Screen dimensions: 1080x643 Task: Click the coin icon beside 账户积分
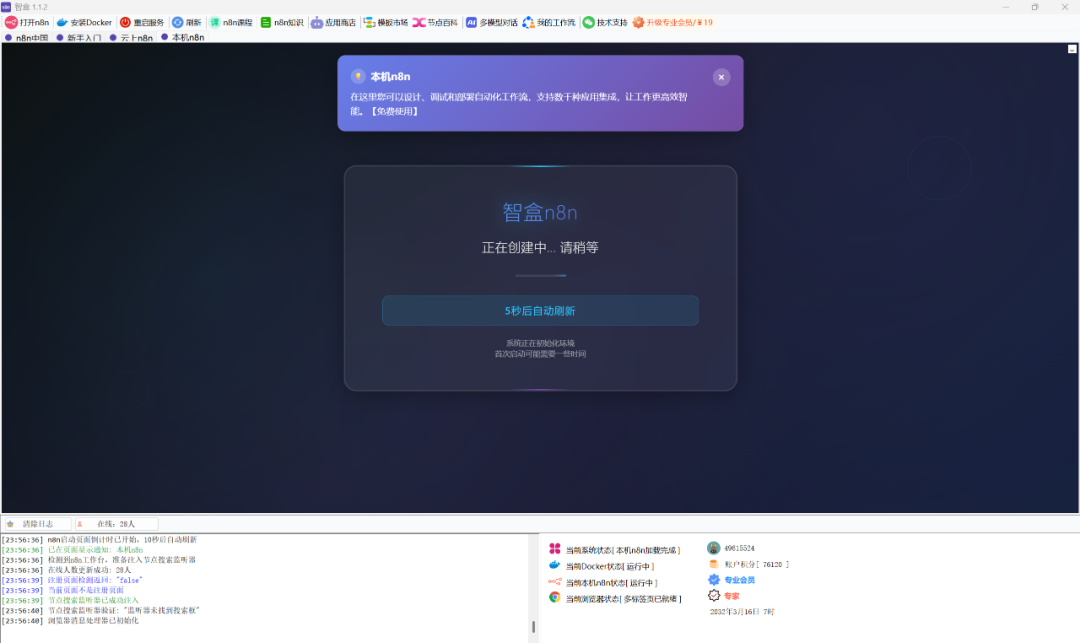714,564
